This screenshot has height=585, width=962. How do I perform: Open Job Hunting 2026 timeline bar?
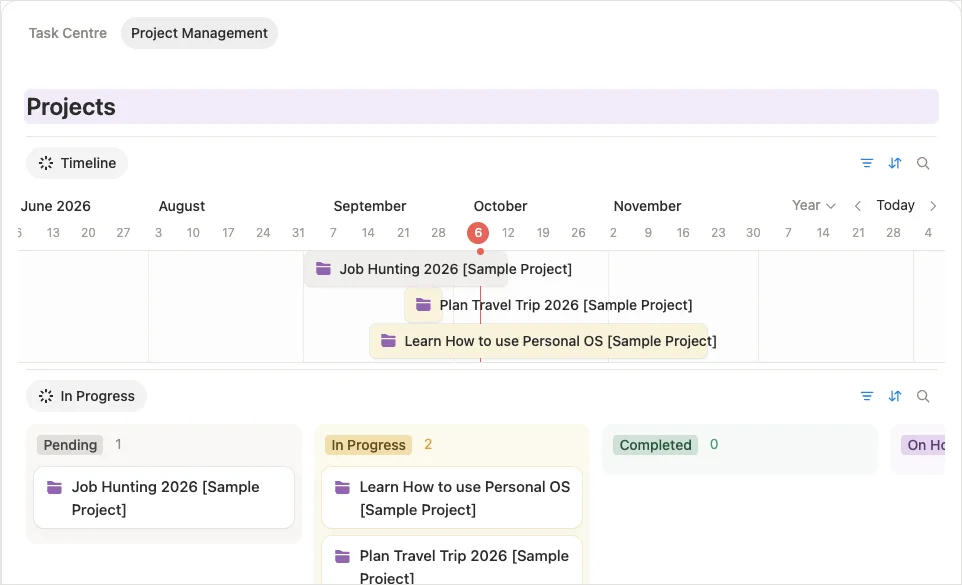(x=406, y=269)
